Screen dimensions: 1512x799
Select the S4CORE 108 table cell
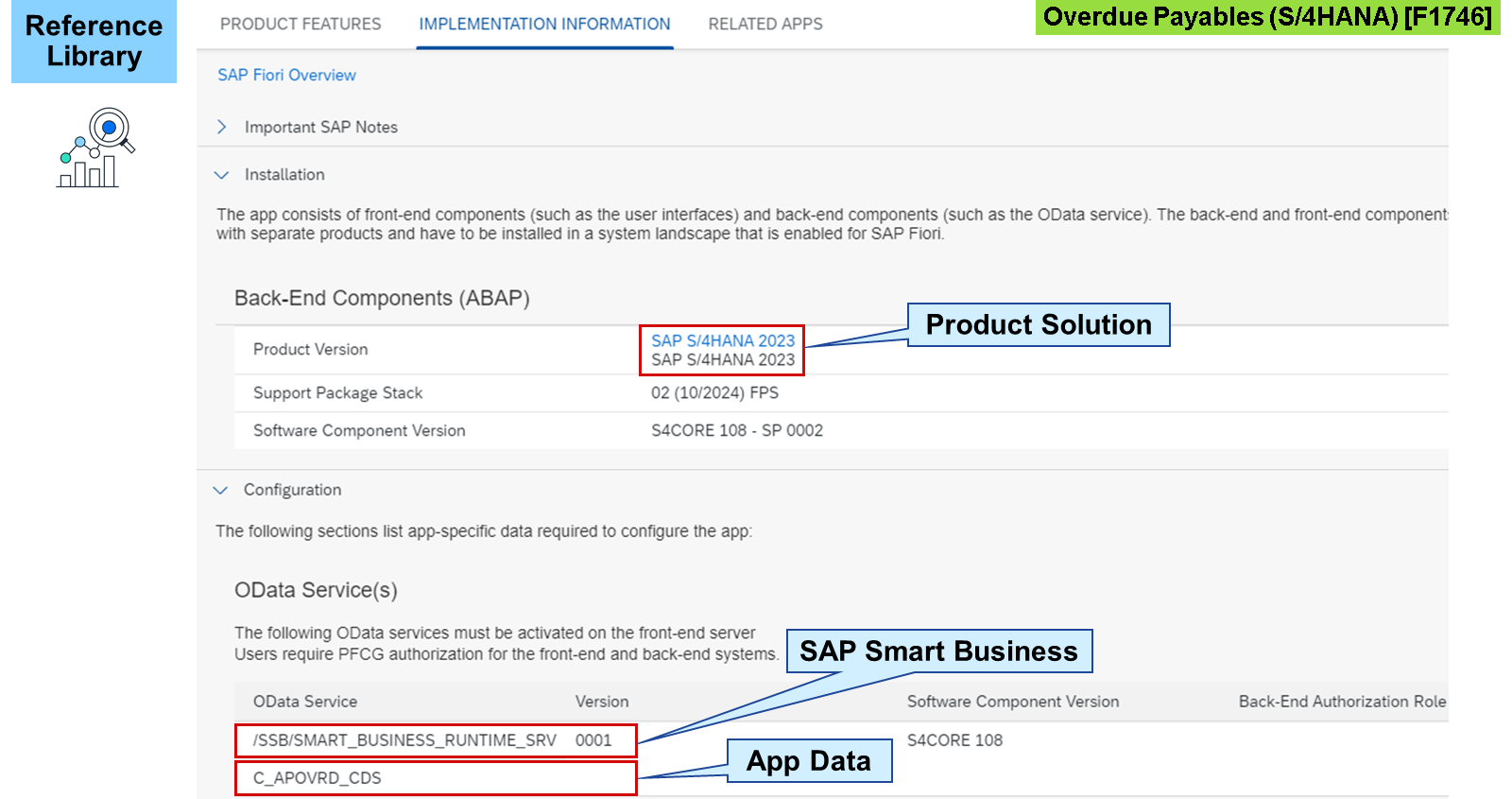click(x=954, y=740)
